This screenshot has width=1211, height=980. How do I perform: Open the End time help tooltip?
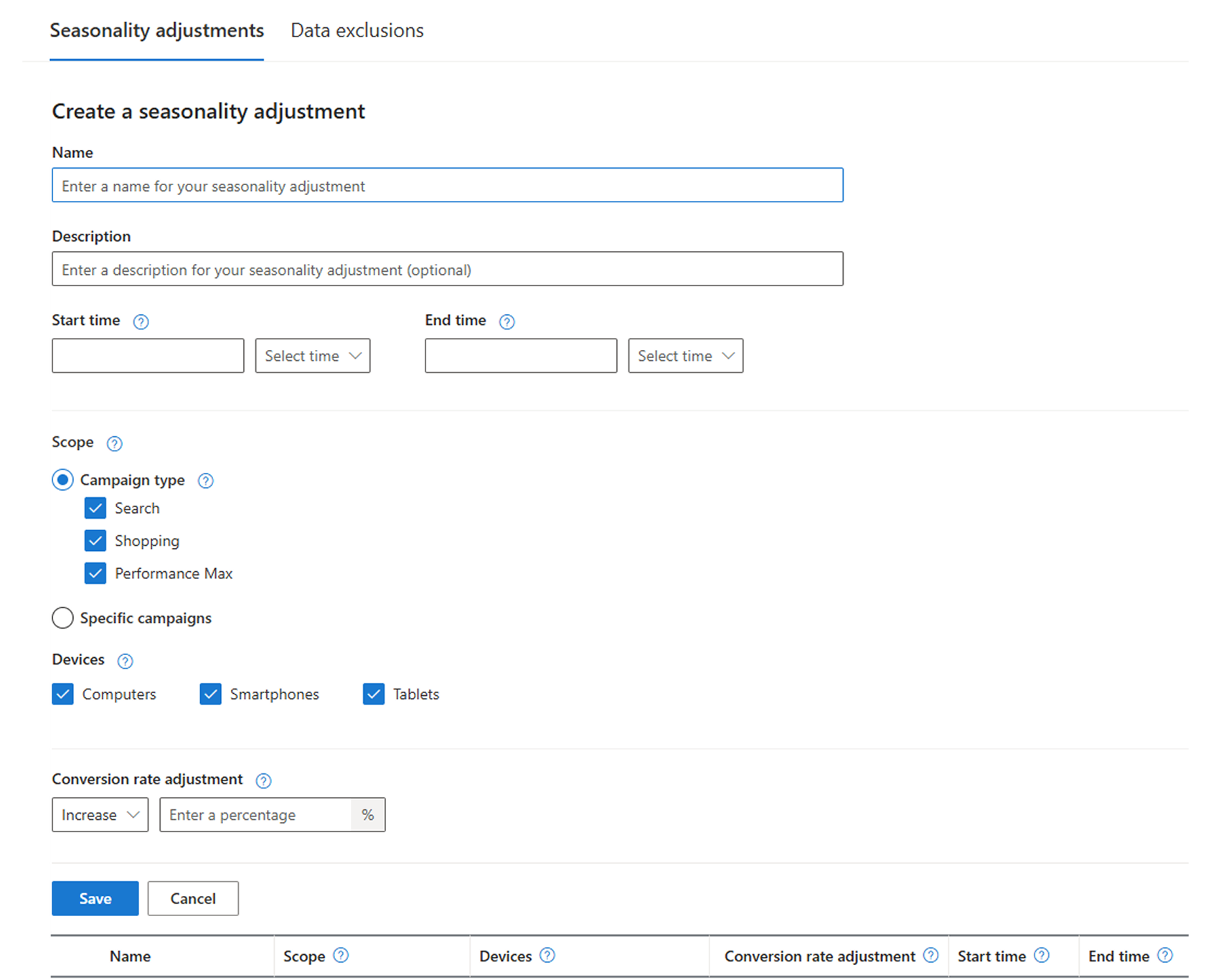tap(507, 321)
